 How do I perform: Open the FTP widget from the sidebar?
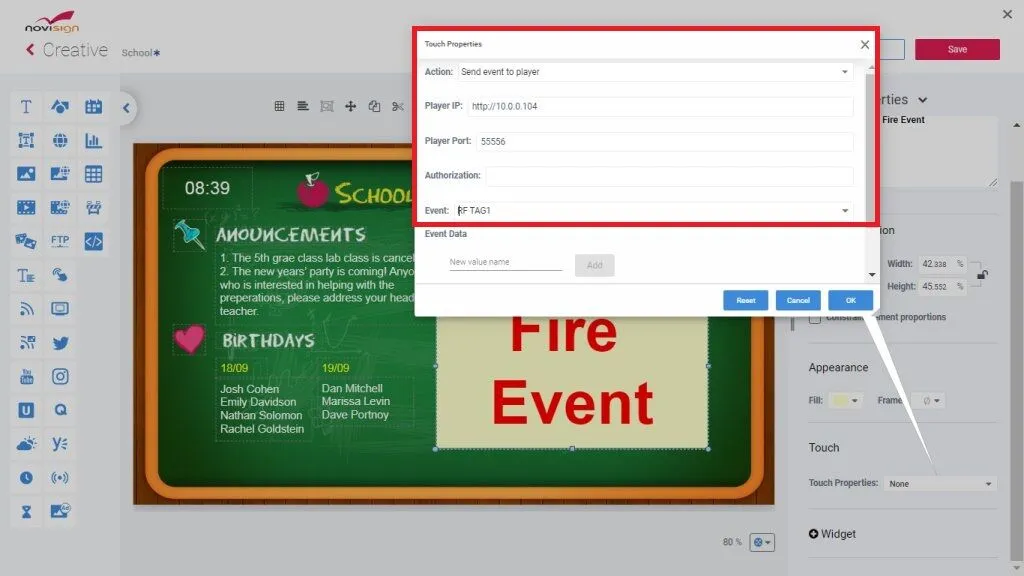60,240
